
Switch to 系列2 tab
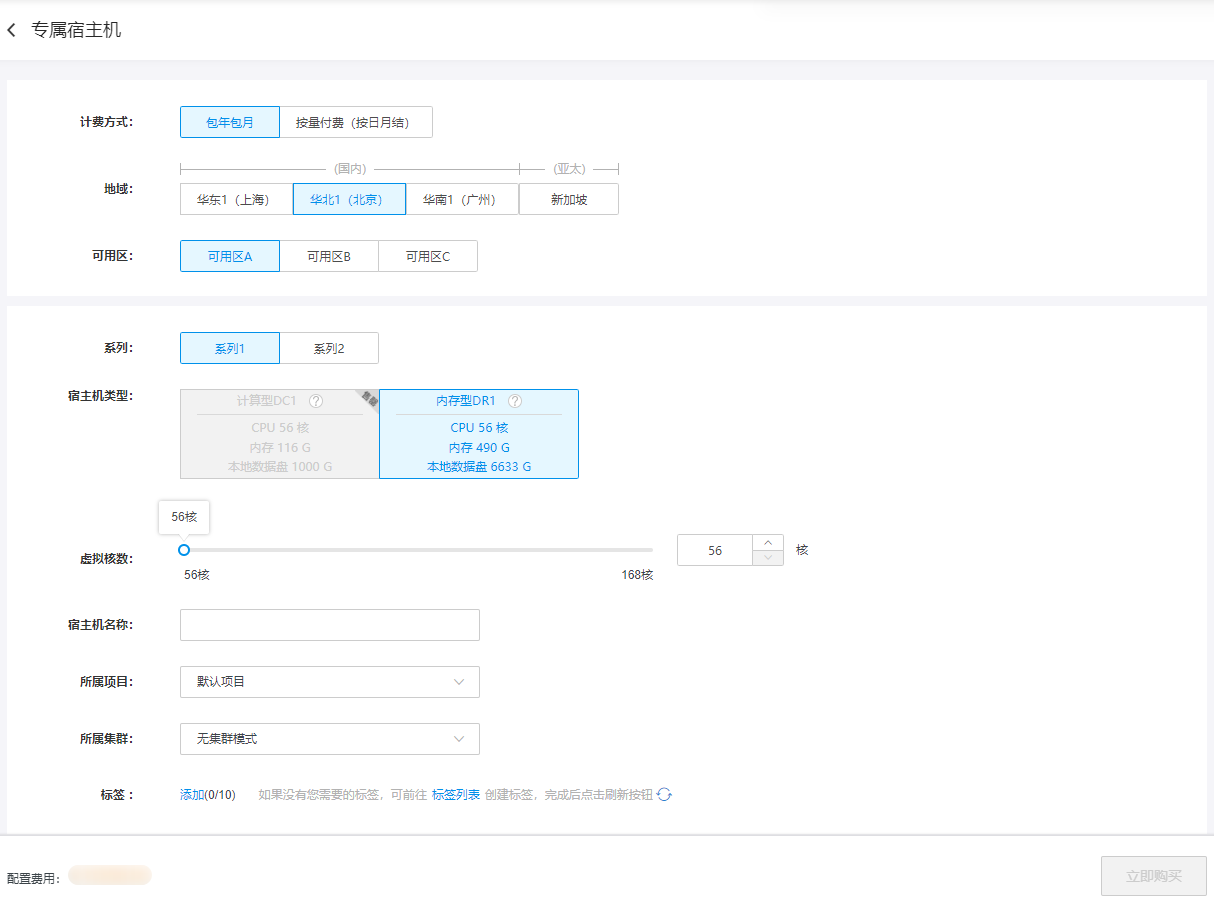tap(329, 349)
